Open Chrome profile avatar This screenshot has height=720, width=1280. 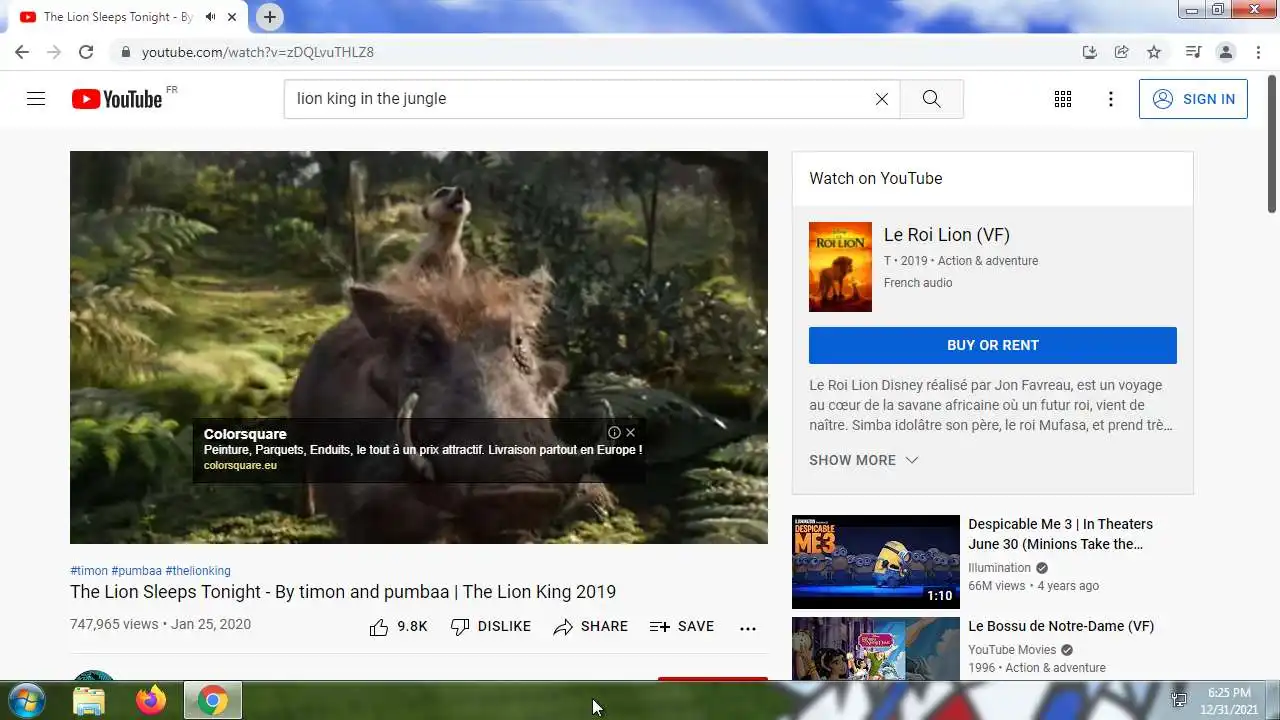coord(1225,52)
